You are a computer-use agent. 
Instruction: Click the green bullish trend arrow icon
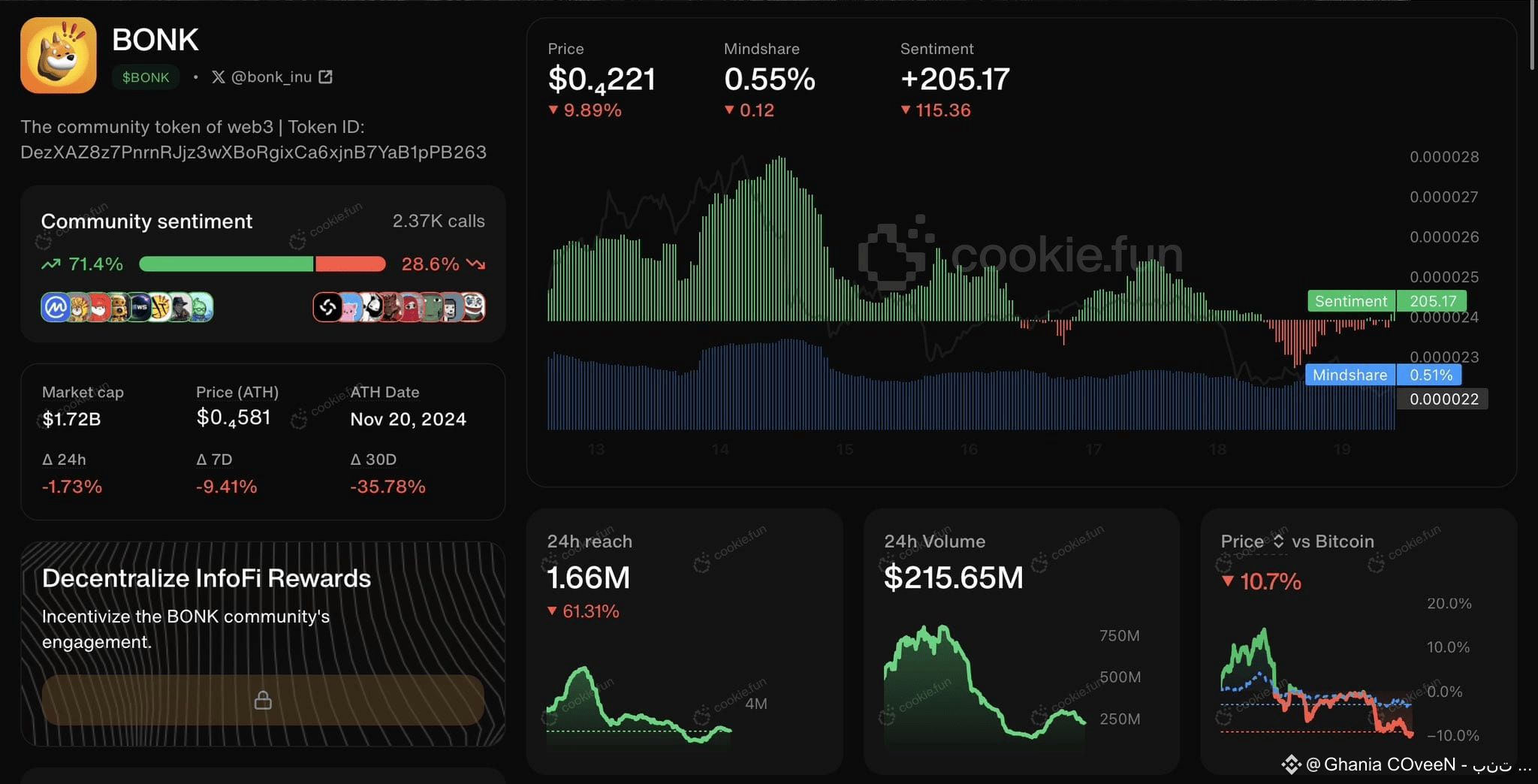tap(51, 264)
